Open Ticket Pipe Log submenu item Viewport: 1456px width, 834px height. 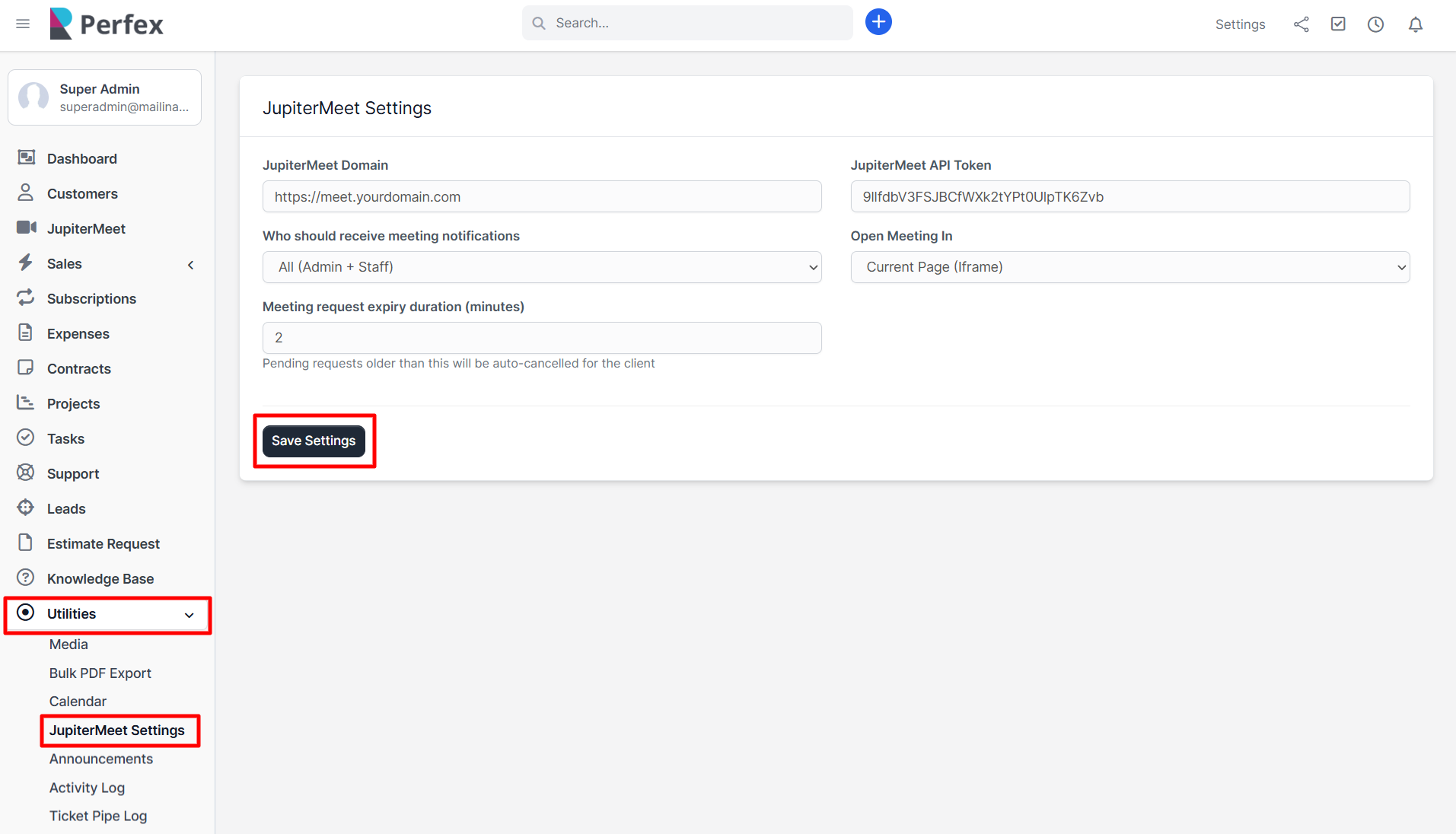click(98, 816)
